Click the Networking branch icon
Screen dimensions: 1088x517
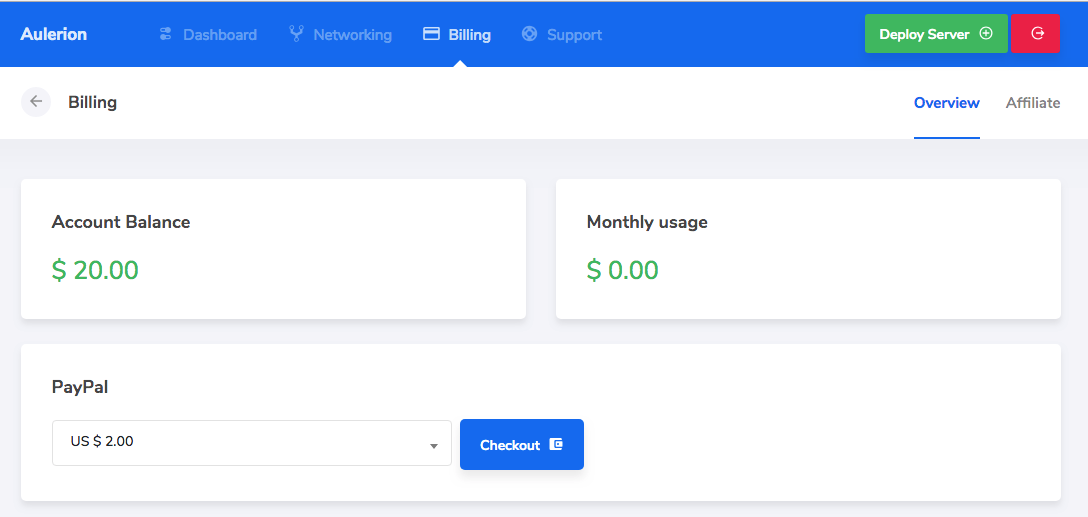point(296,34)
